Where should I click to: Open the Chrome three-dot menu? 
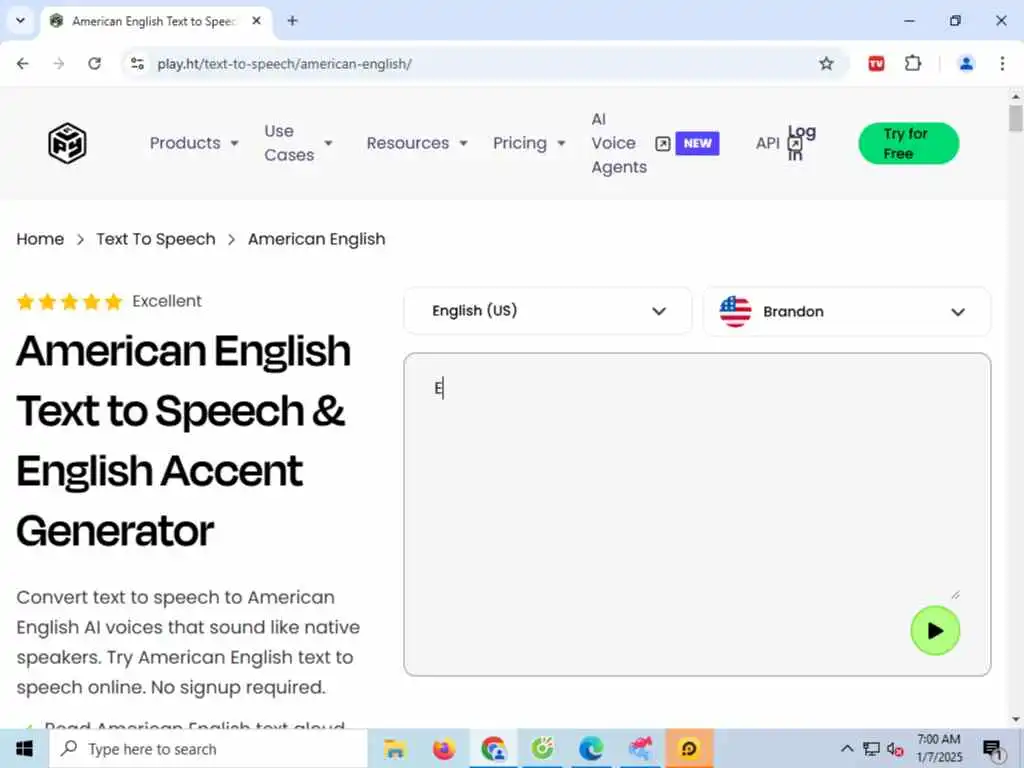point(1002,63)
